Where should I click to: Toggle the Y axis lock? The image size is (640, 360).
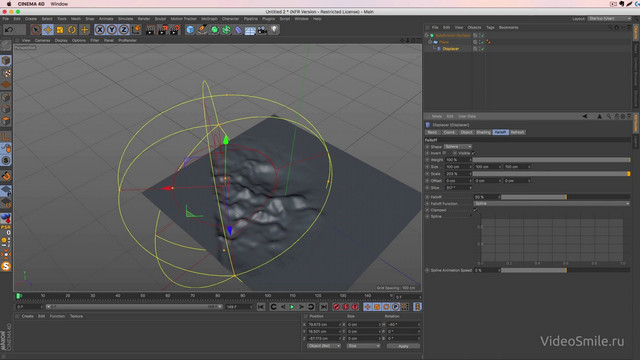[x=111, y=30]
